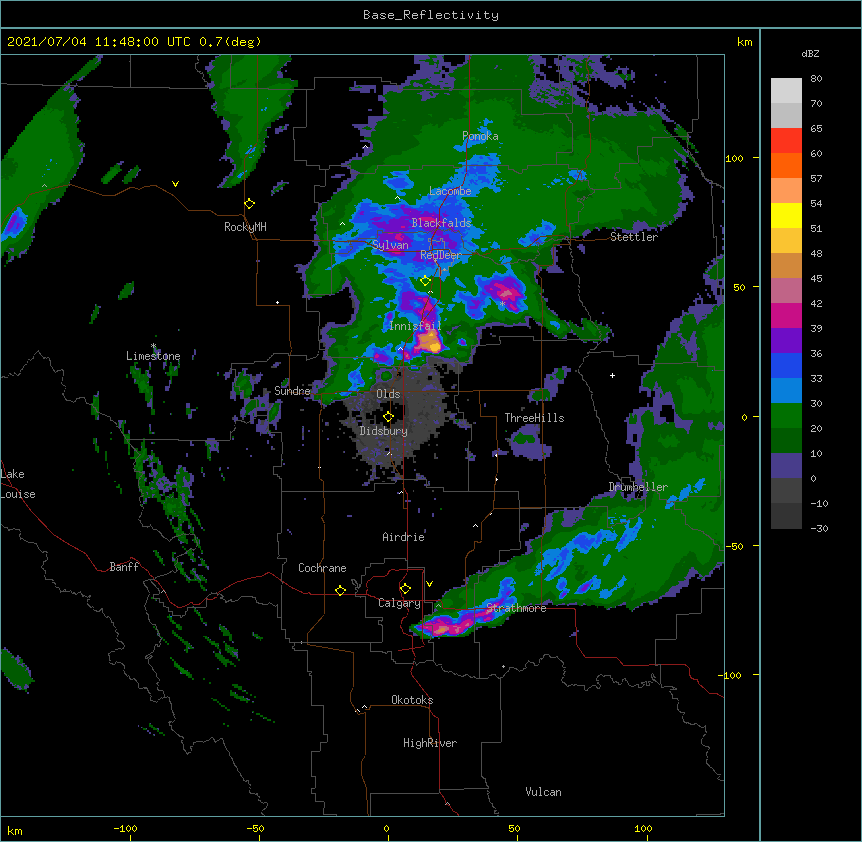Click the ThreeHills label
The height and width of the screenshot is (842, 862).
click(534, 418)
